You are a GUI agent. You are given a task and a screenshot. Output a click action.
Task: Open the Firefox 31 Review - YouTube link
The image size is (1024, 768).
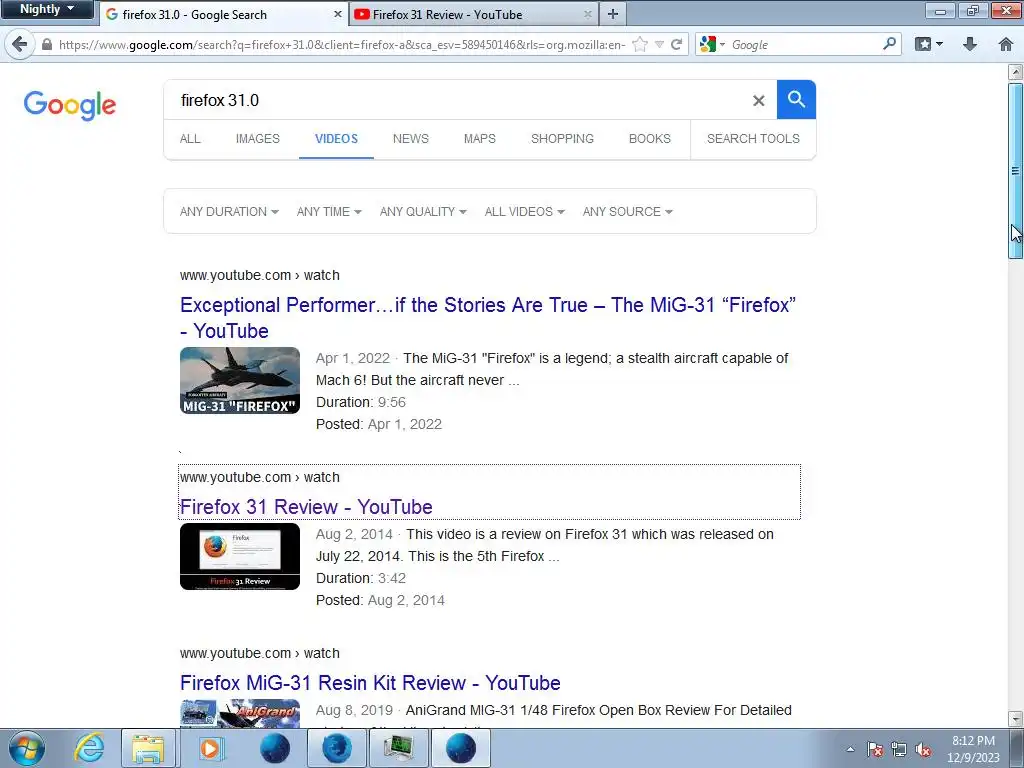click(306, 507)
